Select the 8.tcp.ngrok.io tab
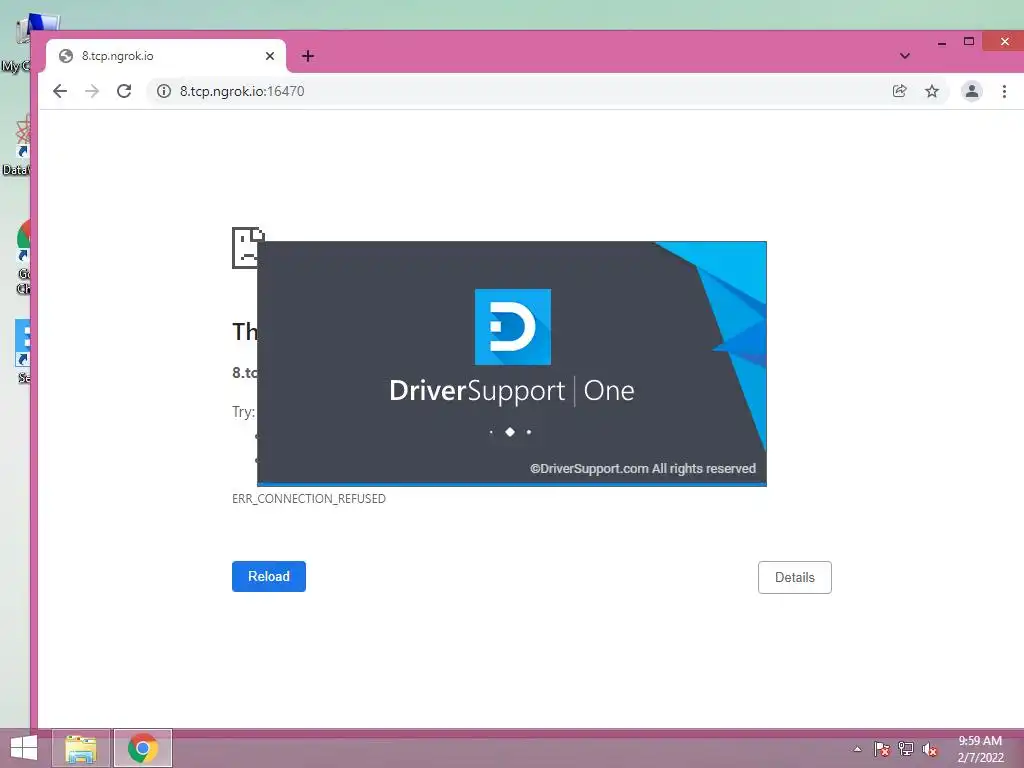The height and width of the screenshot is (768, 1024). pyautogui.click(x=165, y=56)
